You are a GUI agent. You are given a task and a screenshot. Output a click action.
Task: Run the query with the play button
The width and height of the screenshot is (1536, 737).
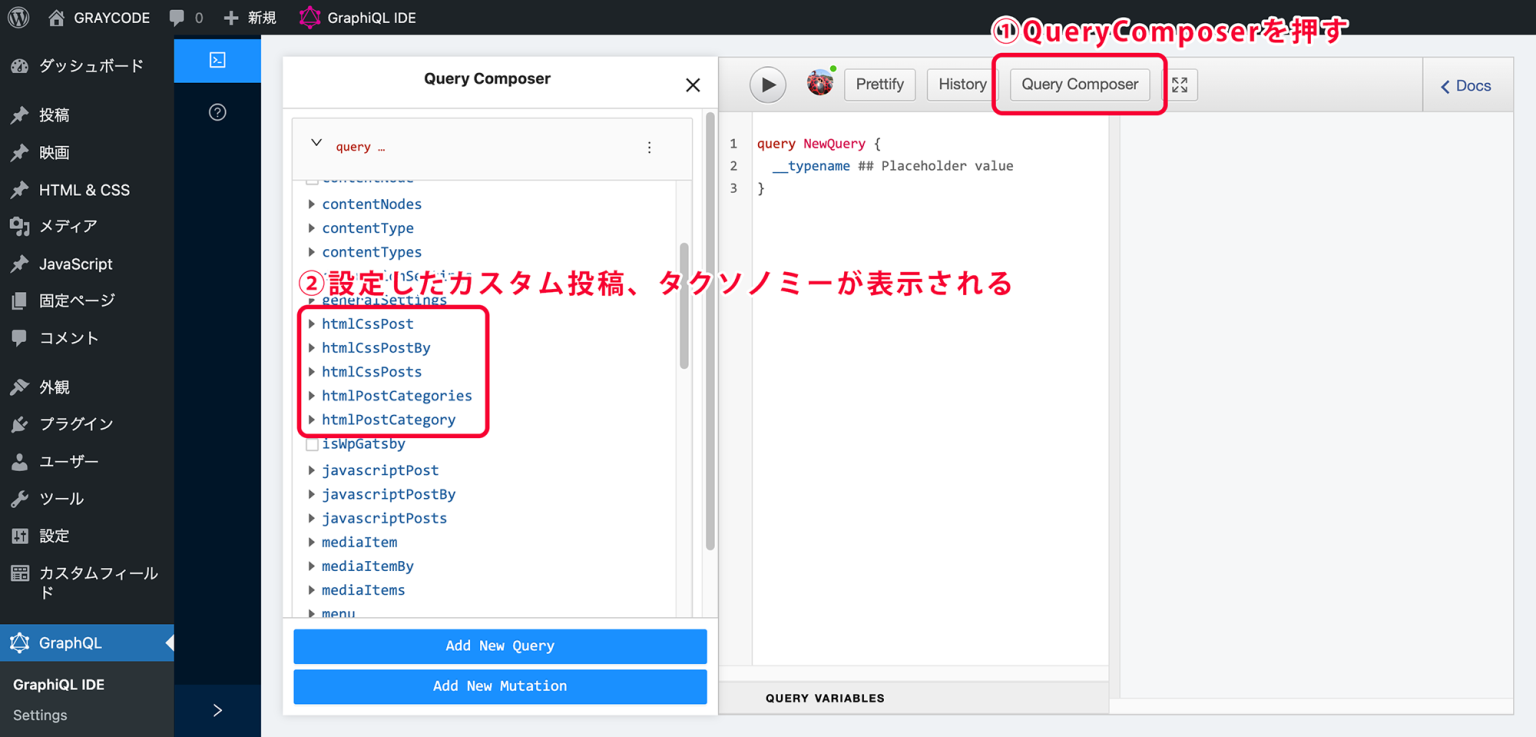point(768,84)
